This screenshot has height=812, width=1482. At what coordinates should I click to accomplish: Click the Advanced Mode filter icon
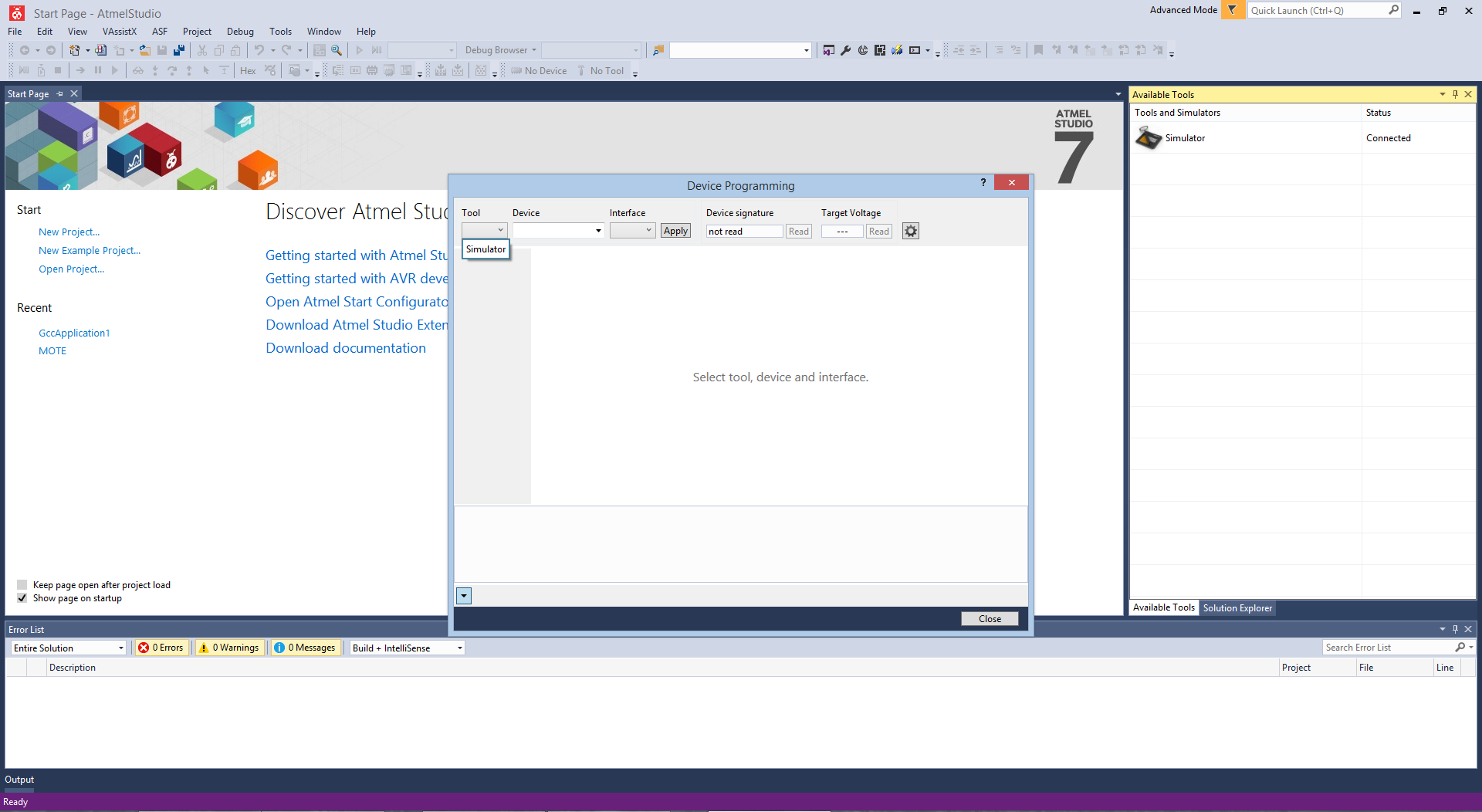pos(1233,10)
